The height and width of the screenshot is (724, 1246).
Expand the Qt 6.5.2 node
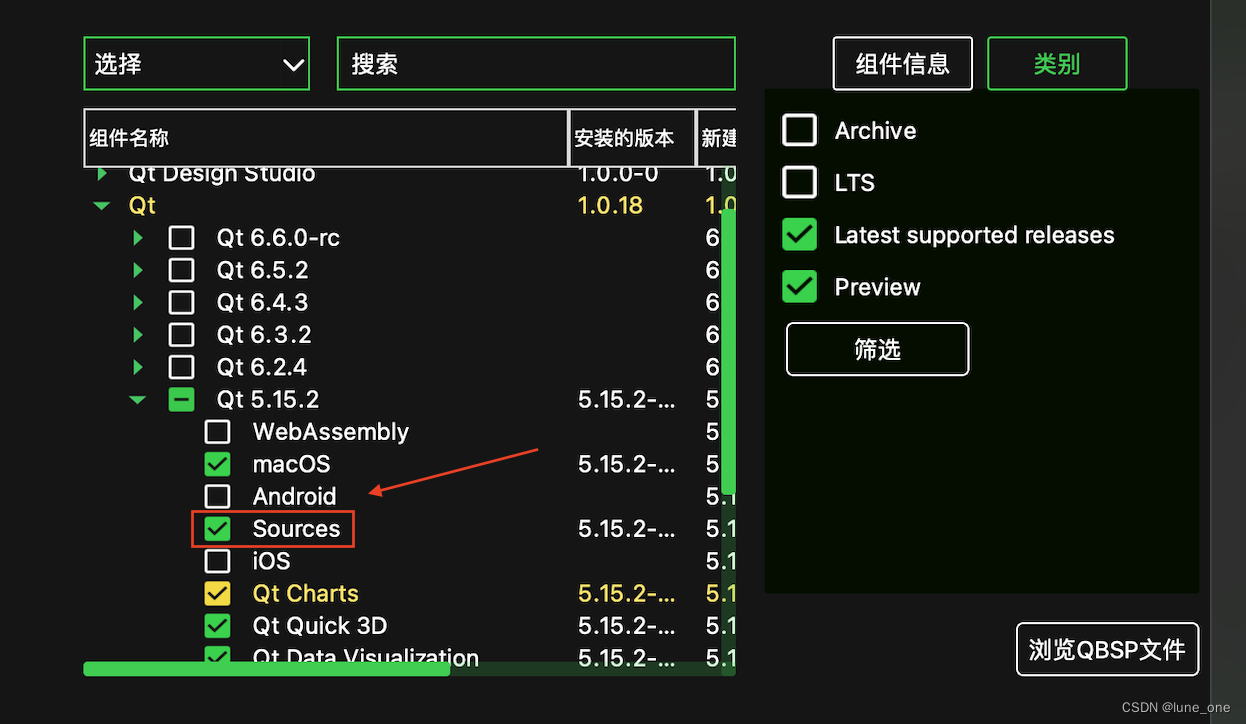coord(138,270)
